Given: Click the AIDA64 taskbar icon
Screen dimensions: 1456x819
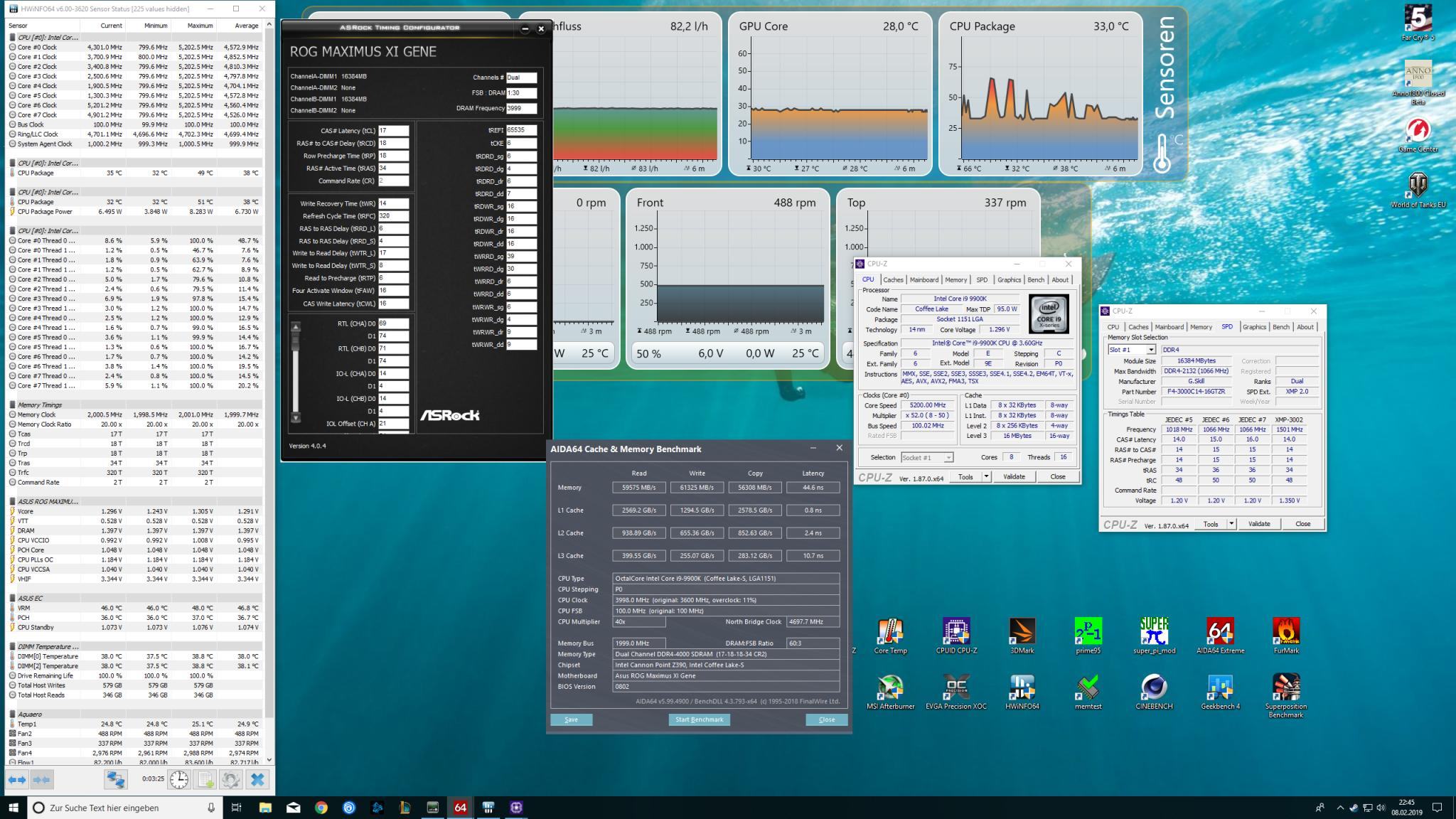Looking at the screenshot, I should pyautogui.click(x=460, y=808).
